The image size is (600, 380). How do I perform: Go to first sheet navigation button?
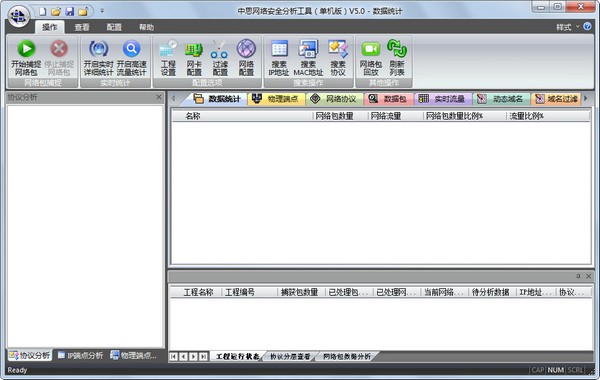point(174,357)
